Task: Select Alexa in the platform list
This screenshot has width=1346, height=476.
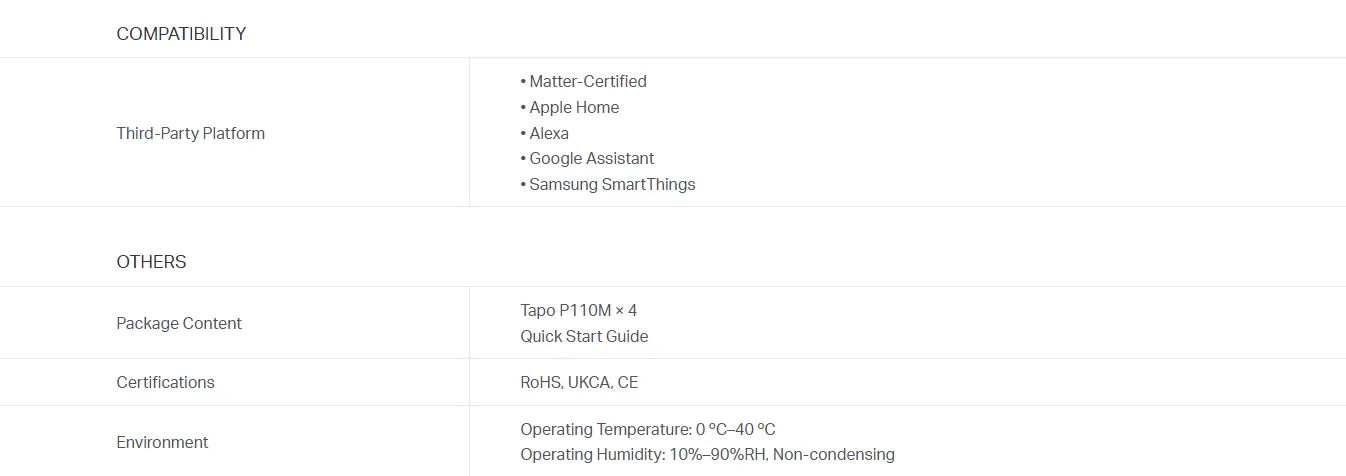Action: [x=548, y=133]
